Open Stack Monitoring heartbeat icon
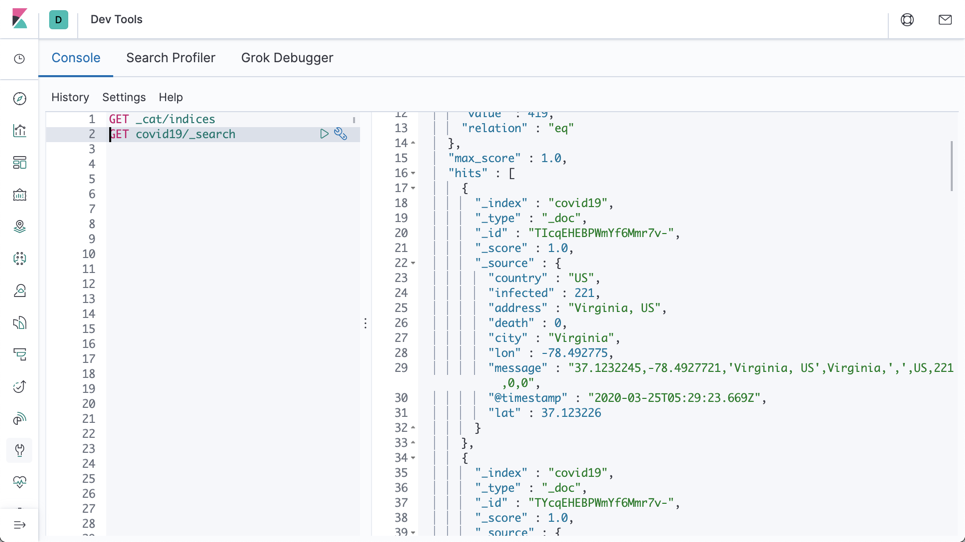 coord(20,482)
